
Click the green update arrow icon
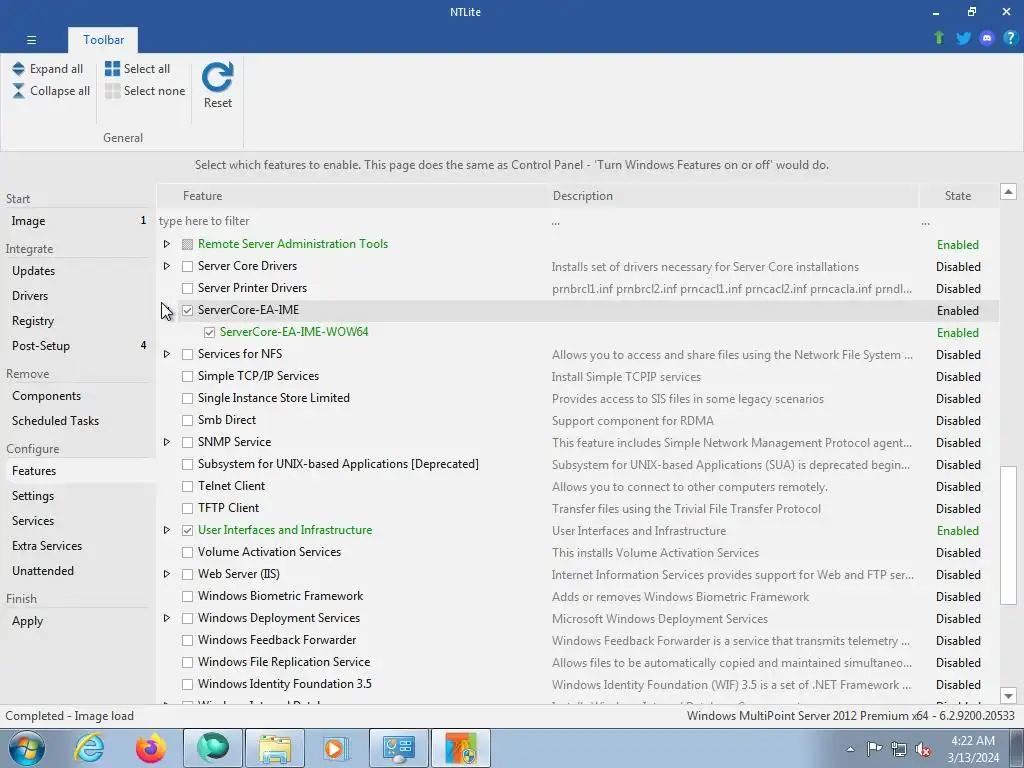click(939, 38)
